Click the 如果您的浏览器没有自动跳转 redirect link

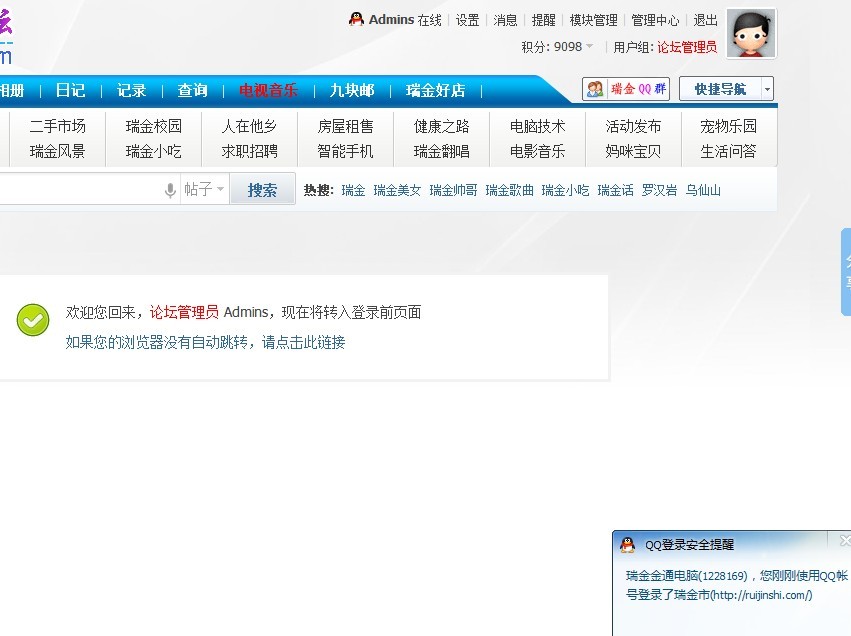205,342
